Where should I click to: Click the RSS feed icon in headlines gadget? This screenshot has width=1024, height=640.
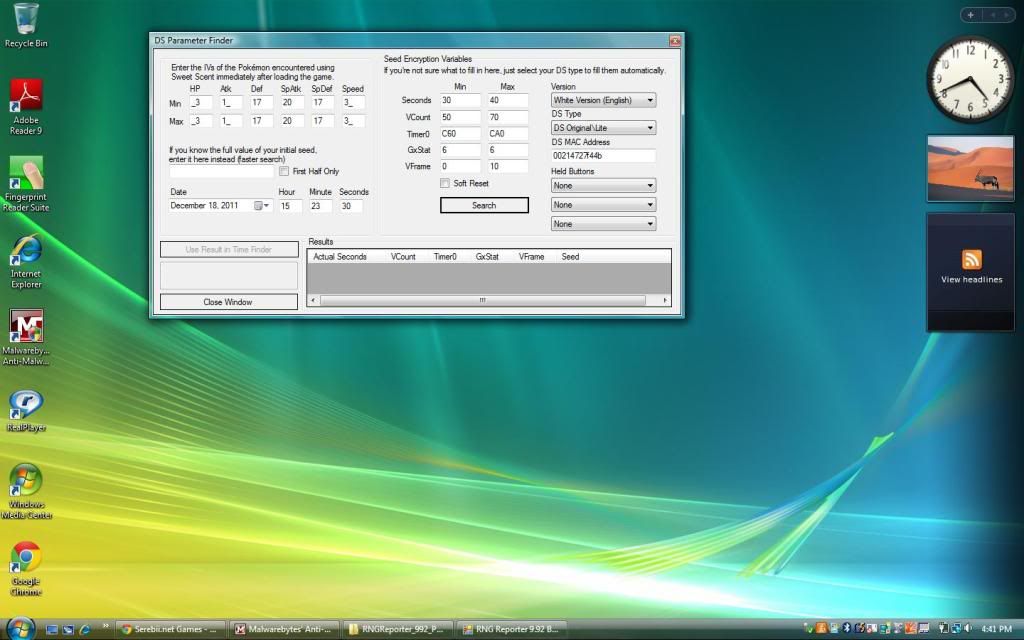pos(971,259)
